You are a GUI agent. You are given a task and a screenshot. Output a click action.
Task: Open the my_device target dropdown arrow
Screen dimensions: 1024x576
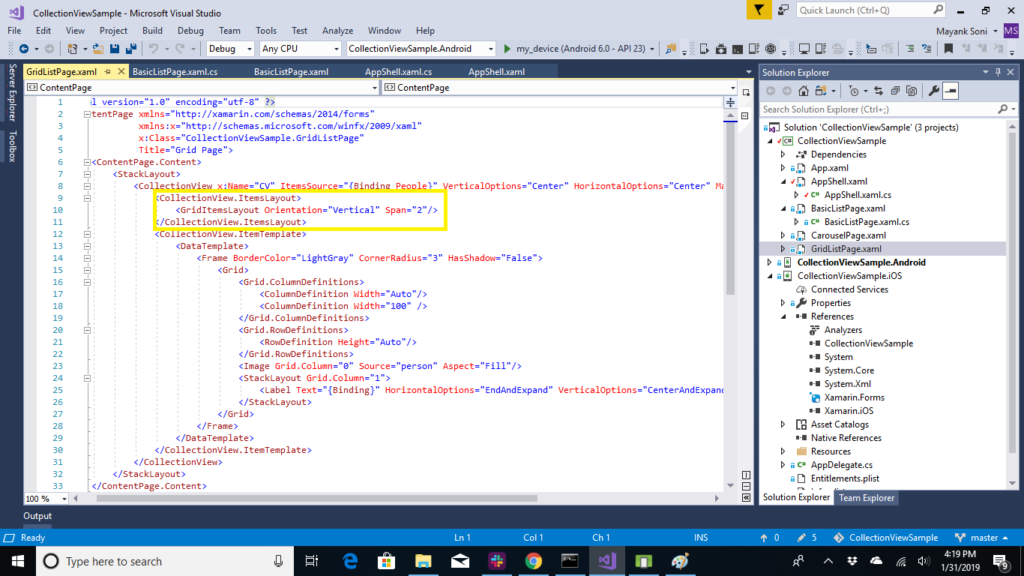click(x=652, y=49)
